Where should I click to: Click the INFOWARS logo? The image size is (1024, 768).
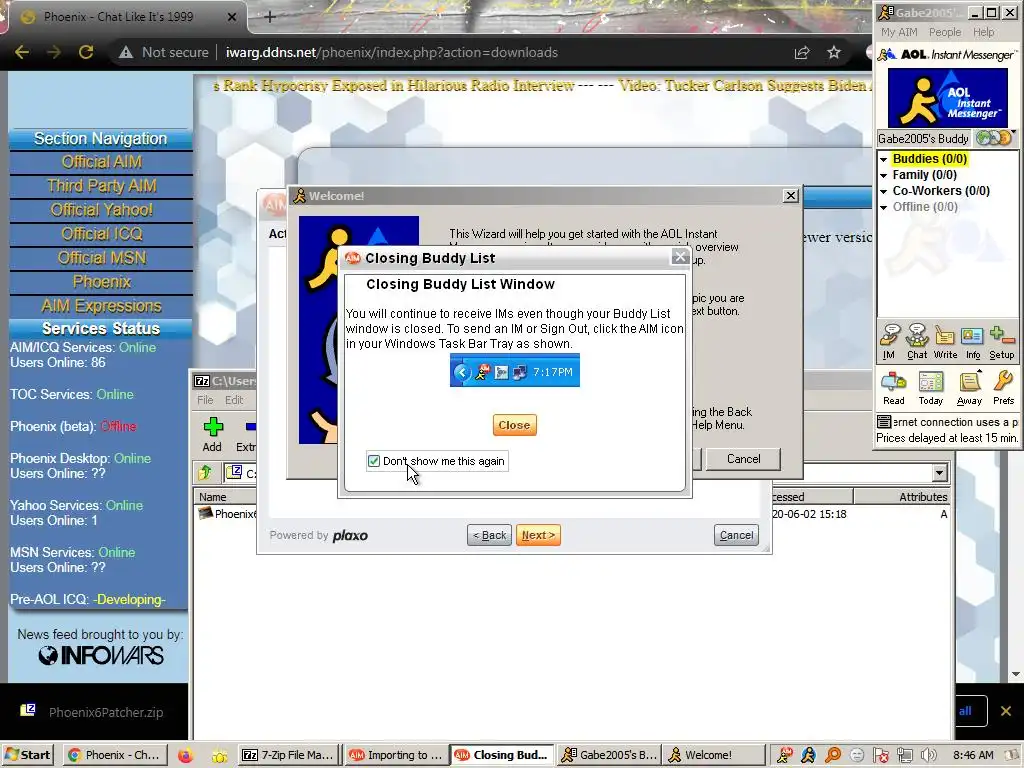coord(101,655)
